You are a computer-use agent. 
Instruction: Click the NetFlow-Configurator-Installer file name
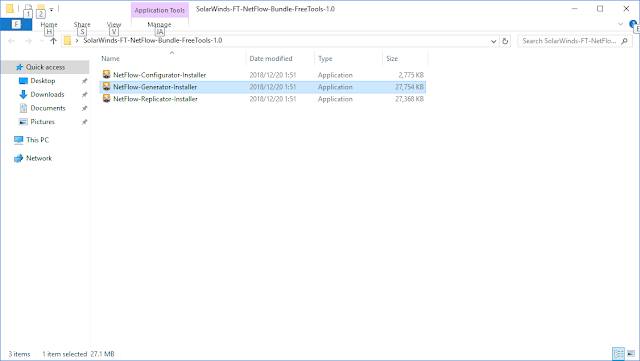click(160, 75)
